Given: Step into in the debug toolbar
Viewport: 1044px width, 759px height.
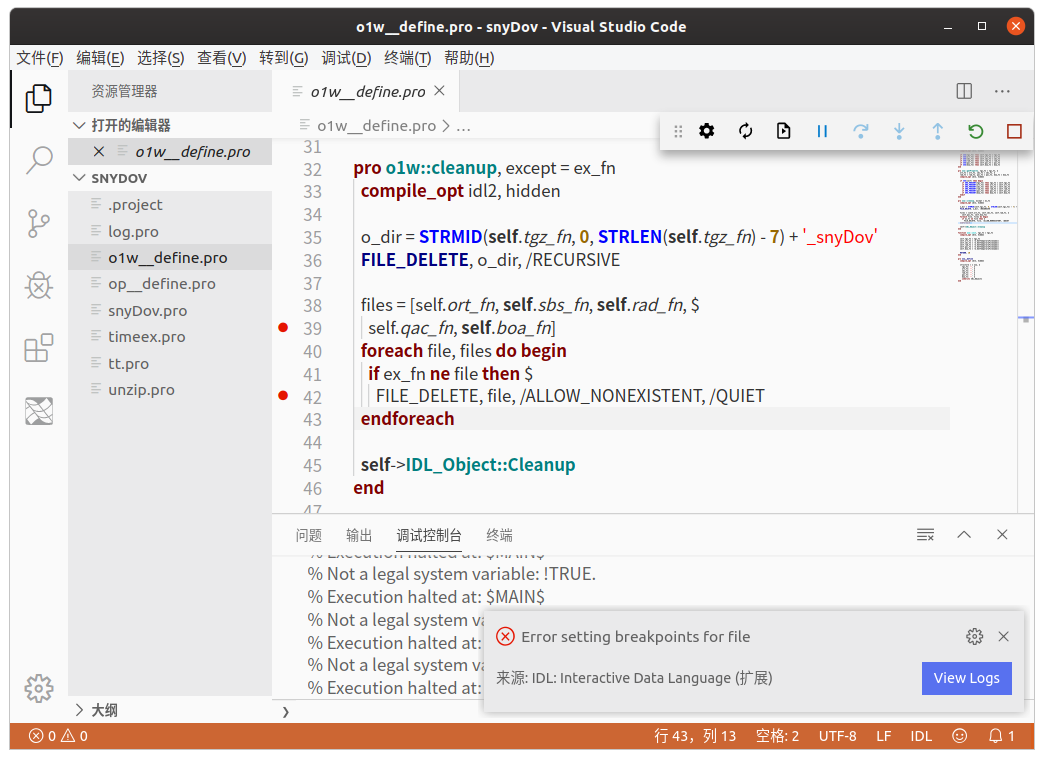Looking at the screenshot, I should 899,131.
